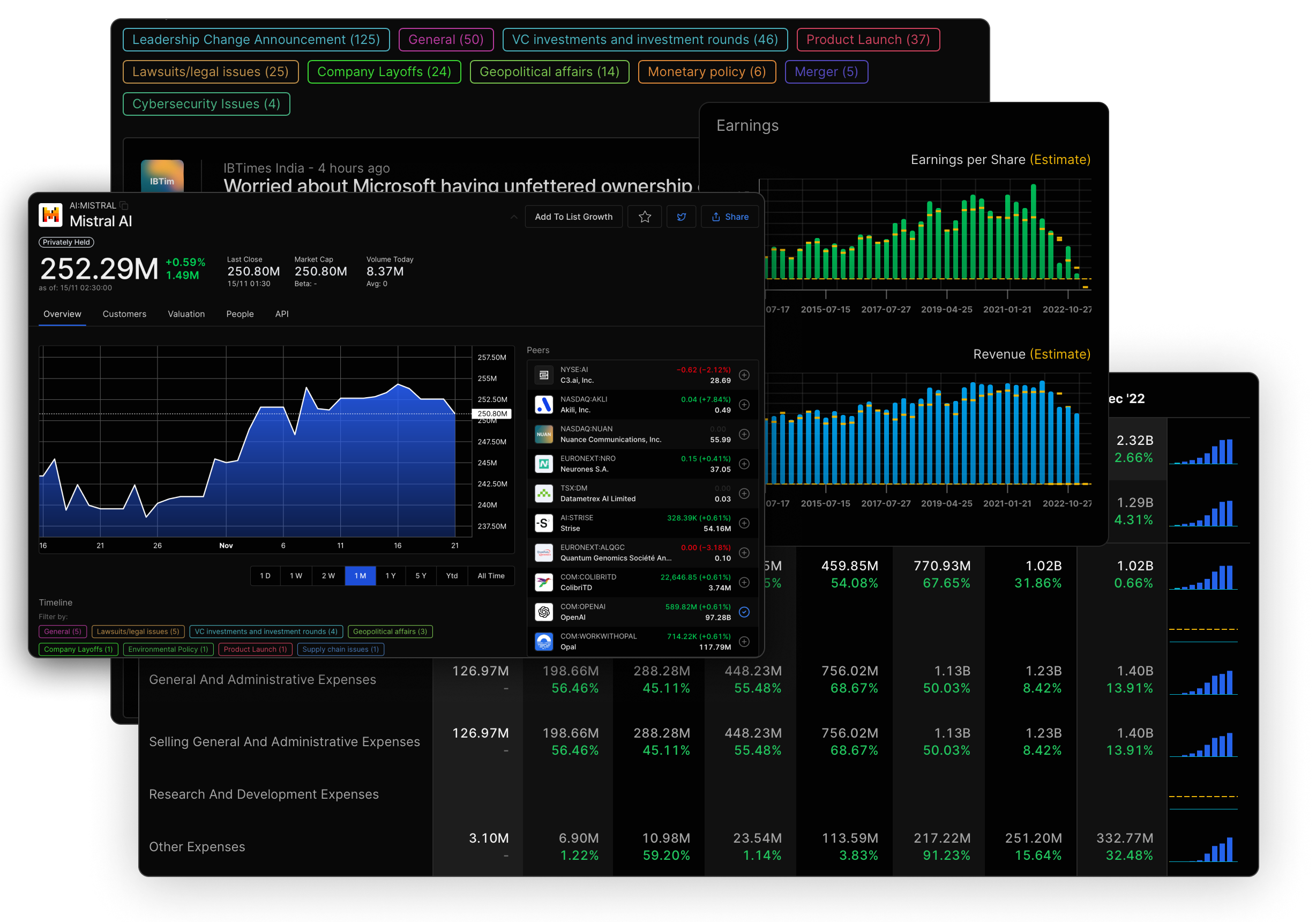Screen dimensions: 1316x922
Task: Select the 5 Y chart range
Action: (x=421, y=576)
